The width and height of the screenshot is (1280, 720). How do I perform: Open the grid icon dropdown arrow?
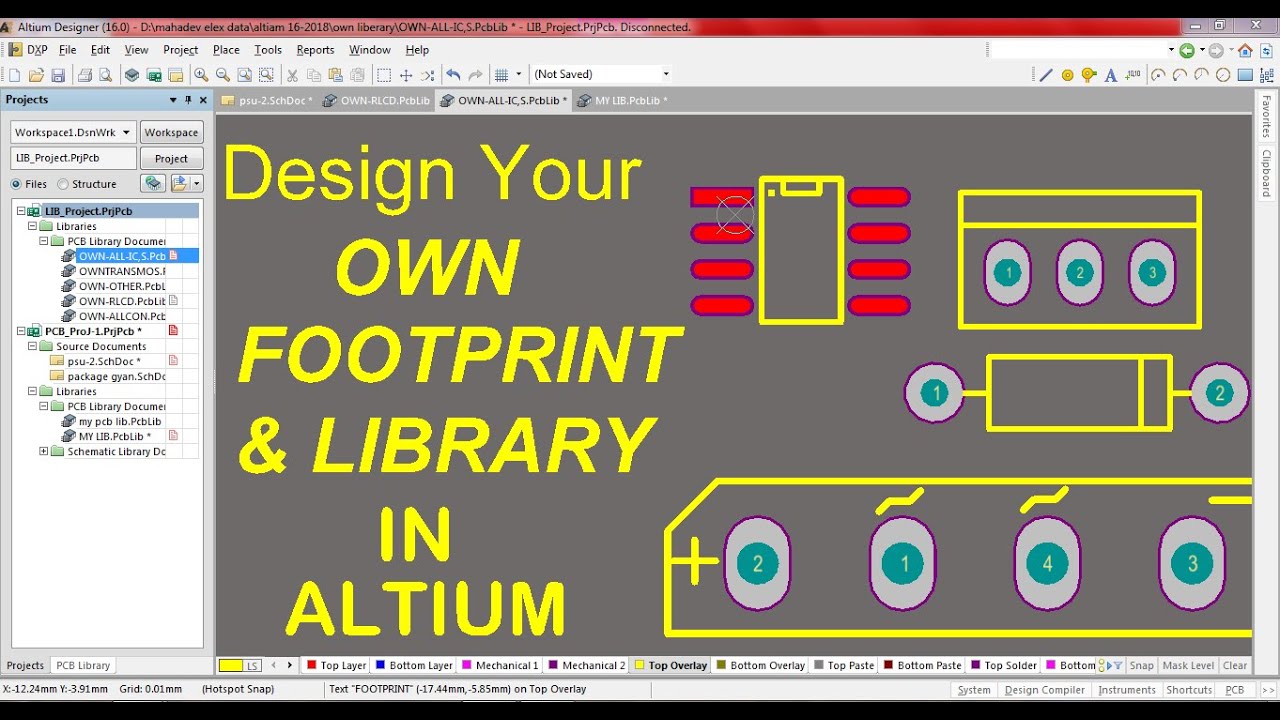coord(518,75)
